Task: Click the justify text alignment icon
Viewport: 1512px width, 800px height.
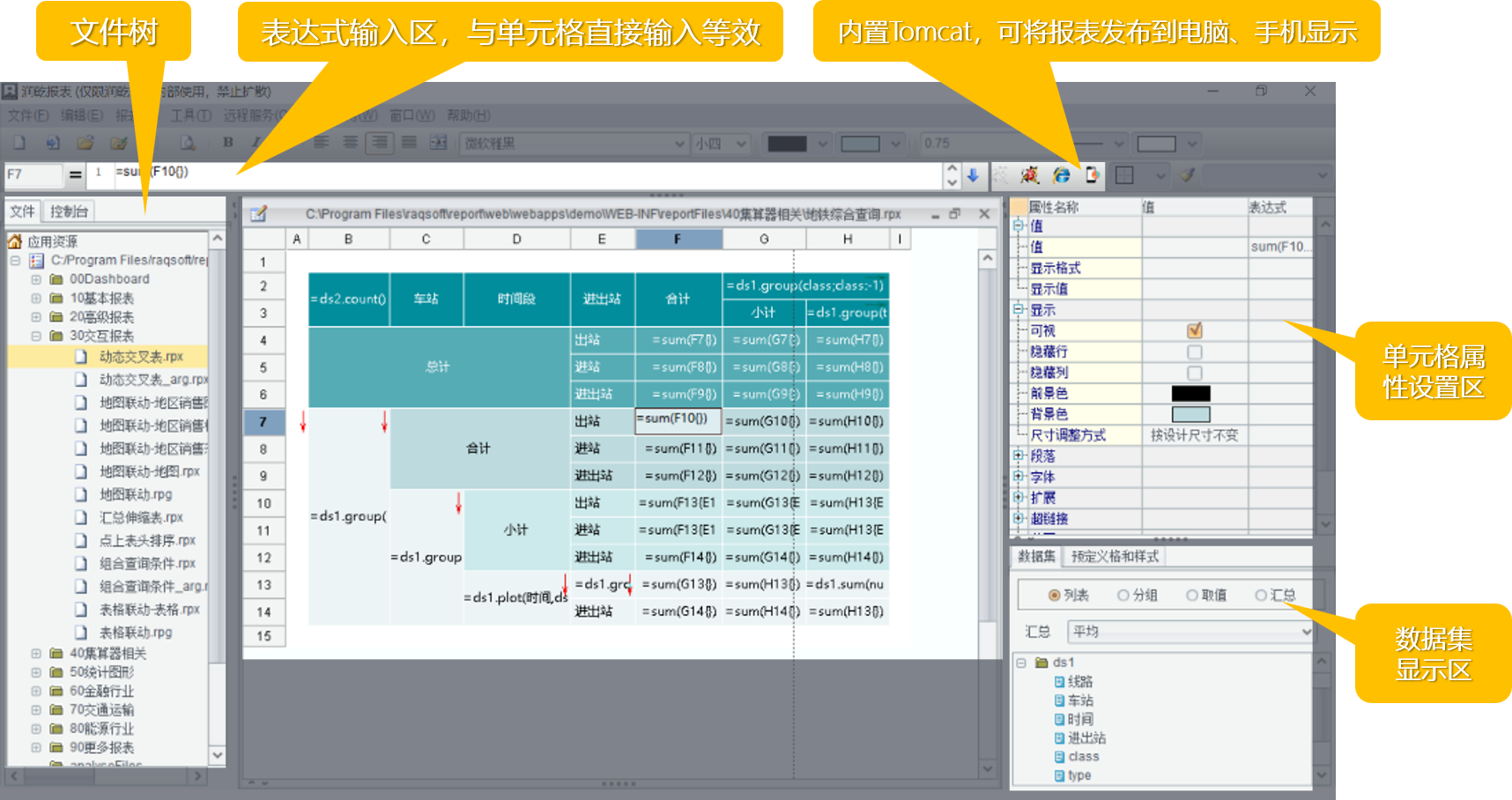Action: click(409, 143)
